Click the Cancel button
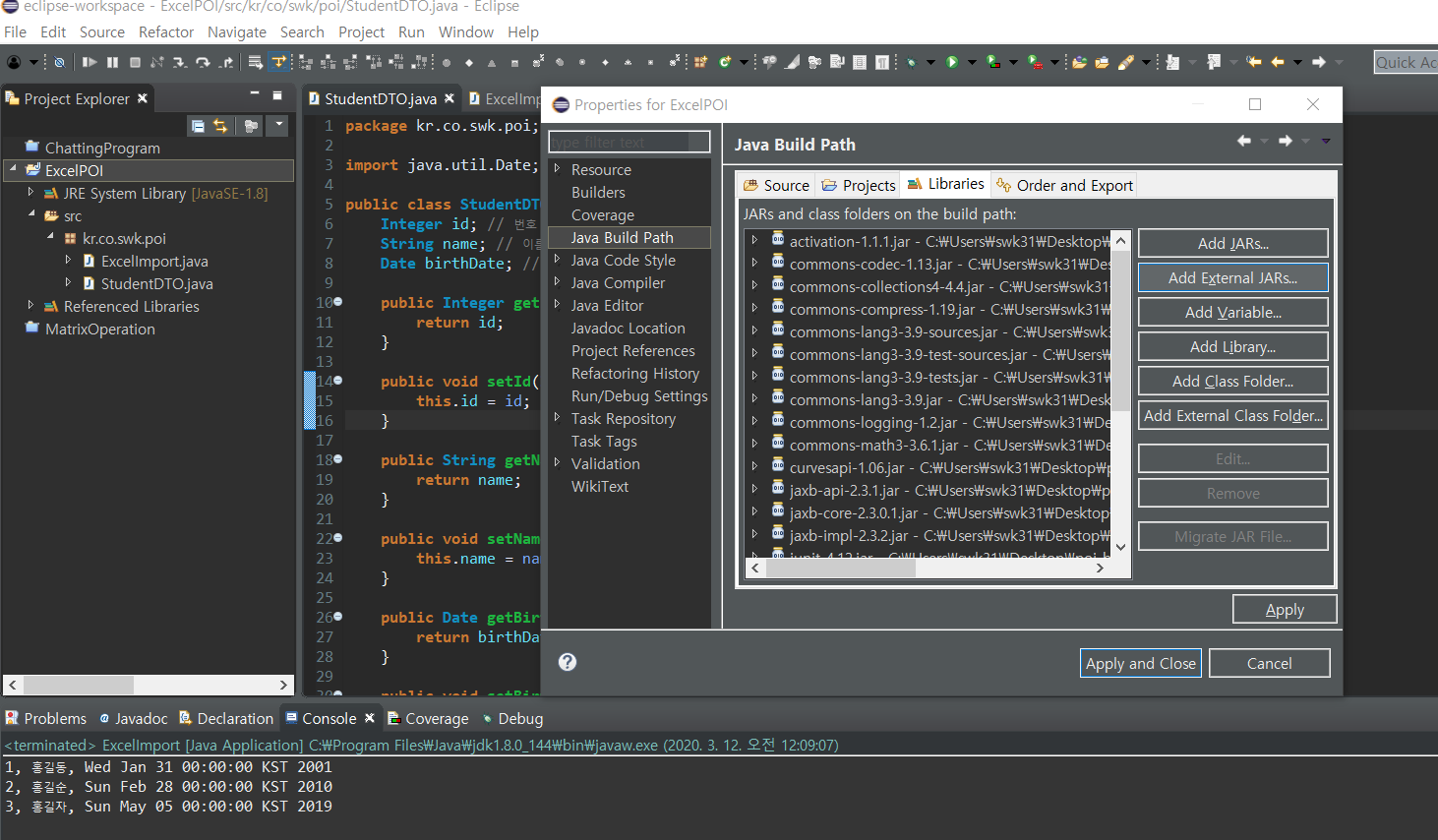 [x=1270, y=663]
